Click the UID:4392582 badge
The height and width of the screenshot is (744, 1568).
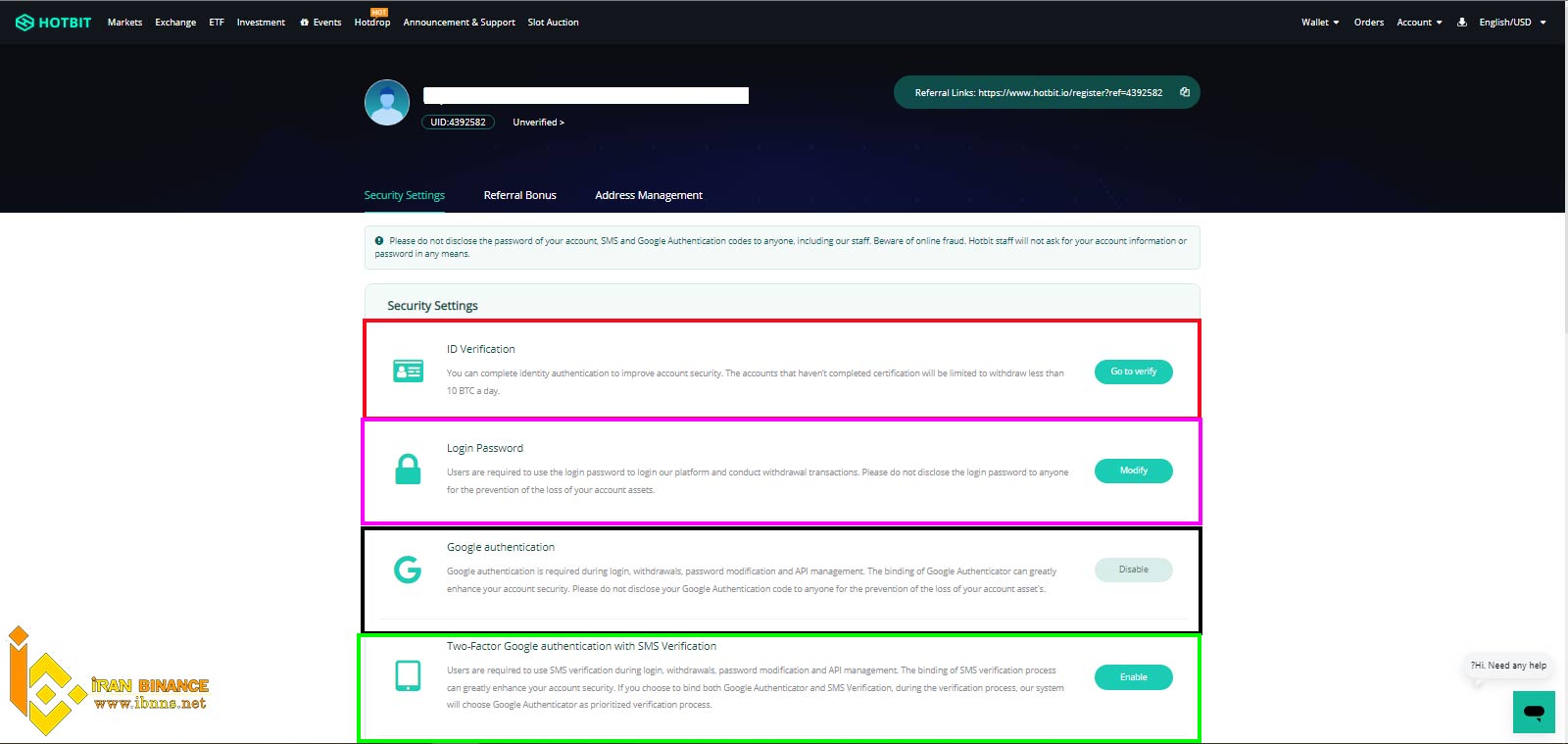[x=458, y=123]
